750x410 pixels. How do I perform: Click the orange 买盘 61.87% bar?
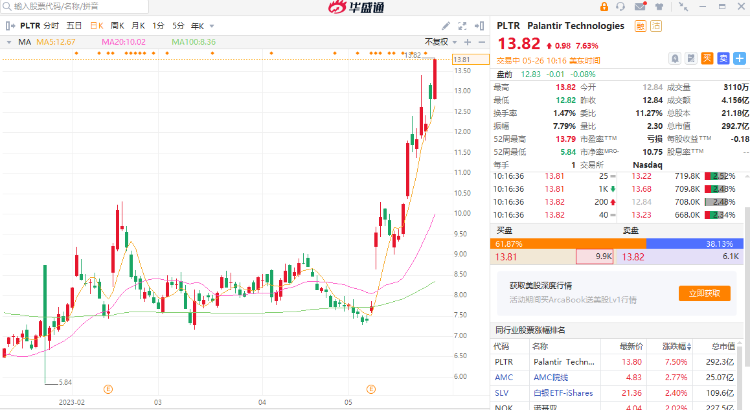[x=568, y=244]
